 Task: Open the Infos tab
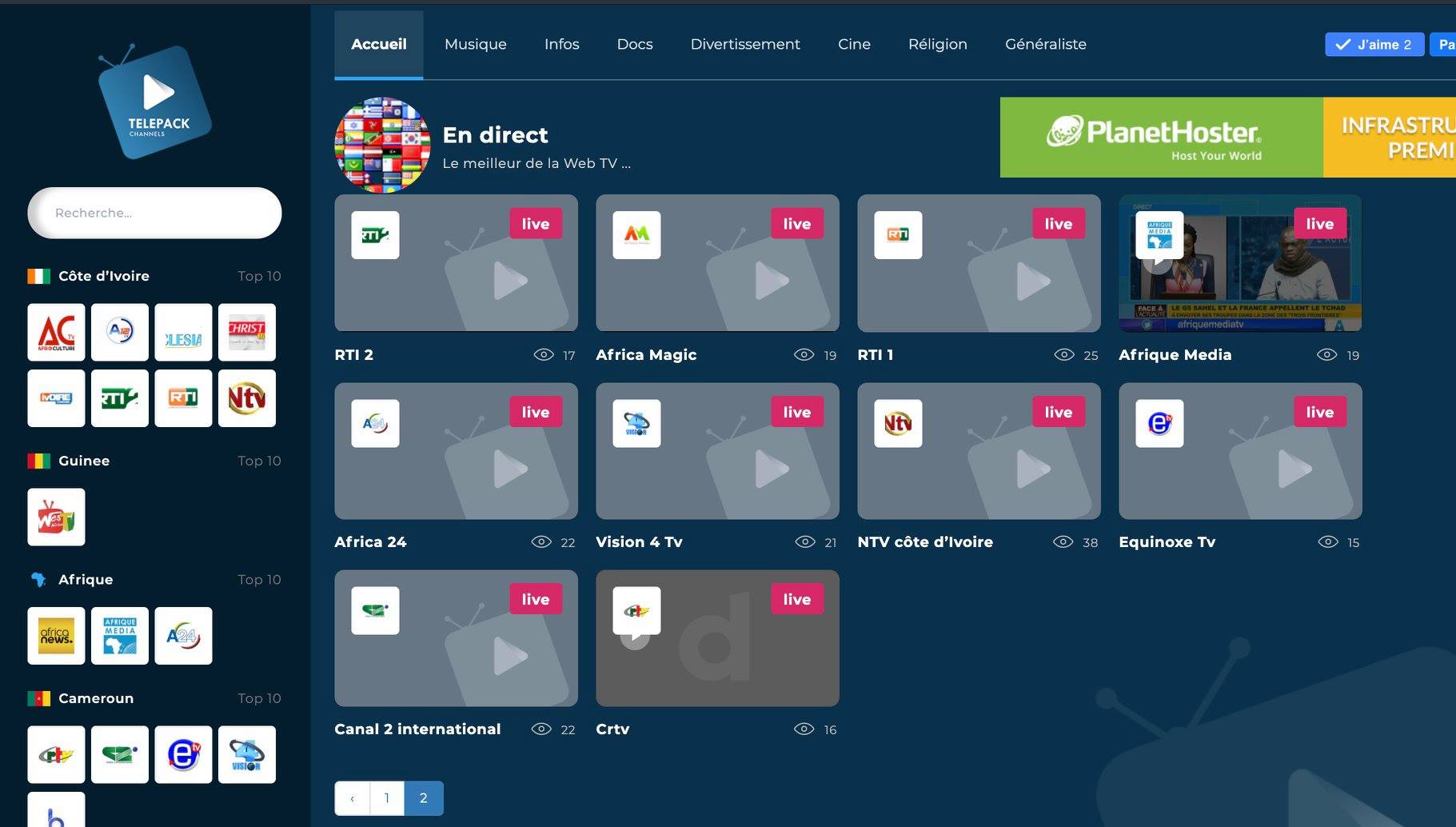coord(562,45)
